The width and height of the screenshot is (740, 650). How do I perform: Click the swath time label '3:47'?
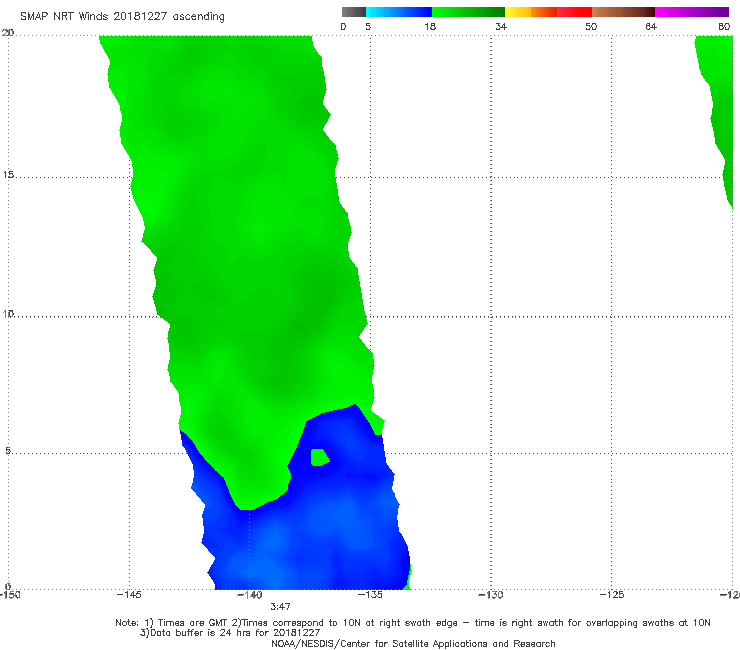(280, 607)
